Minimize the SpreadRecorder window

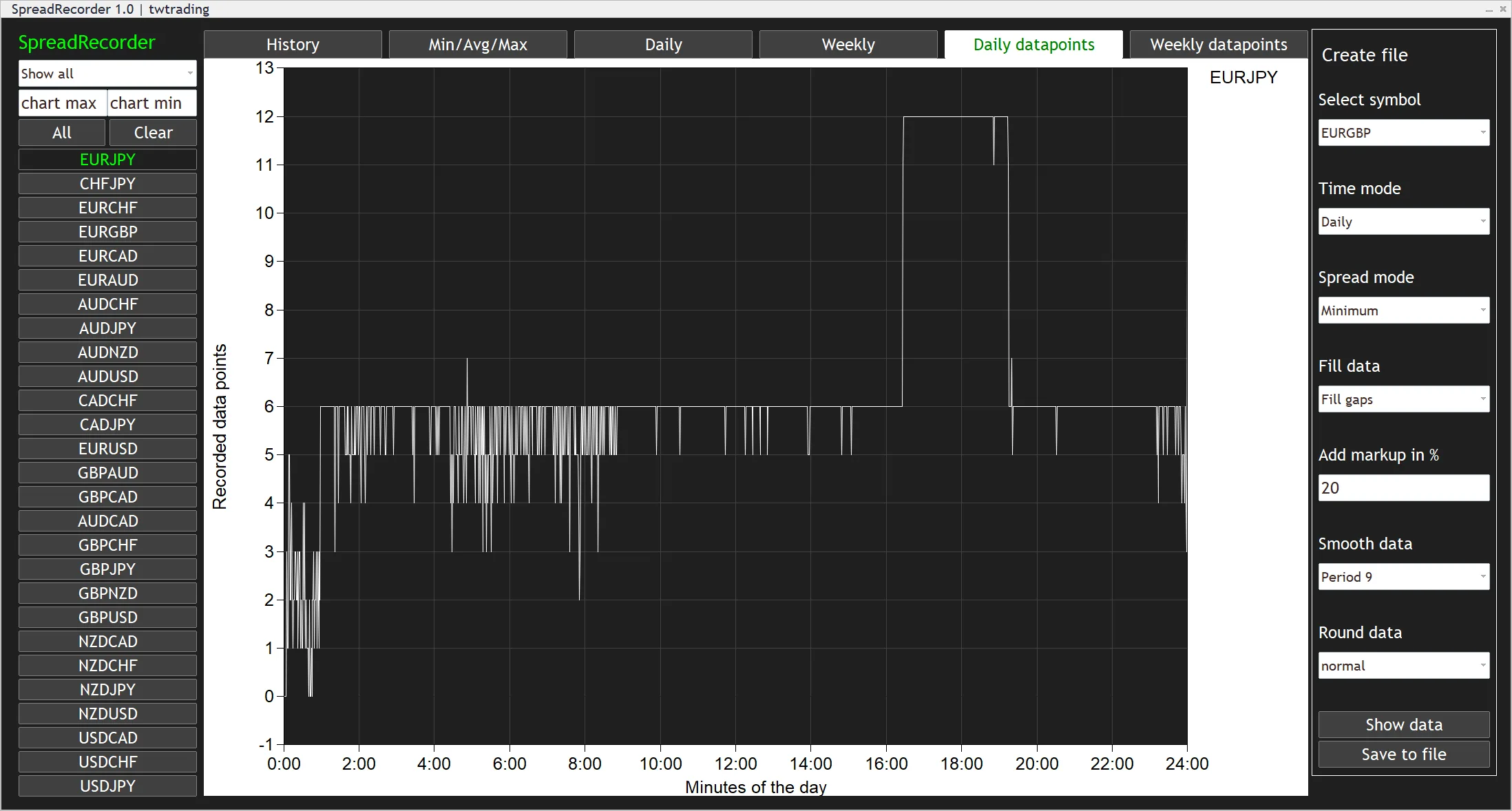pyautogui.click(x=1489, y=10)
